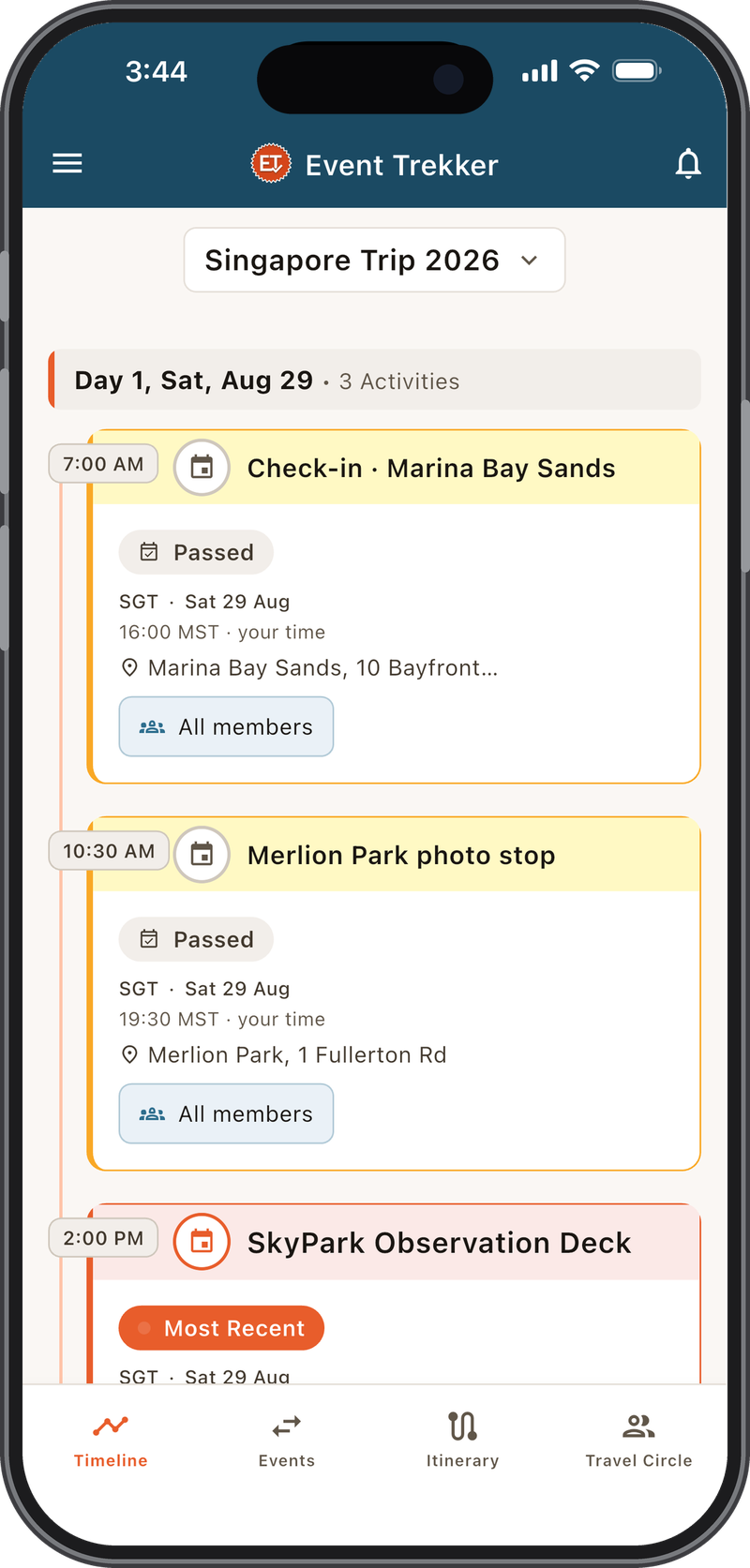Screen dimensions: 750x1568
Task: Tap the calendar icon on Check-in card
Action: (202, 467)
